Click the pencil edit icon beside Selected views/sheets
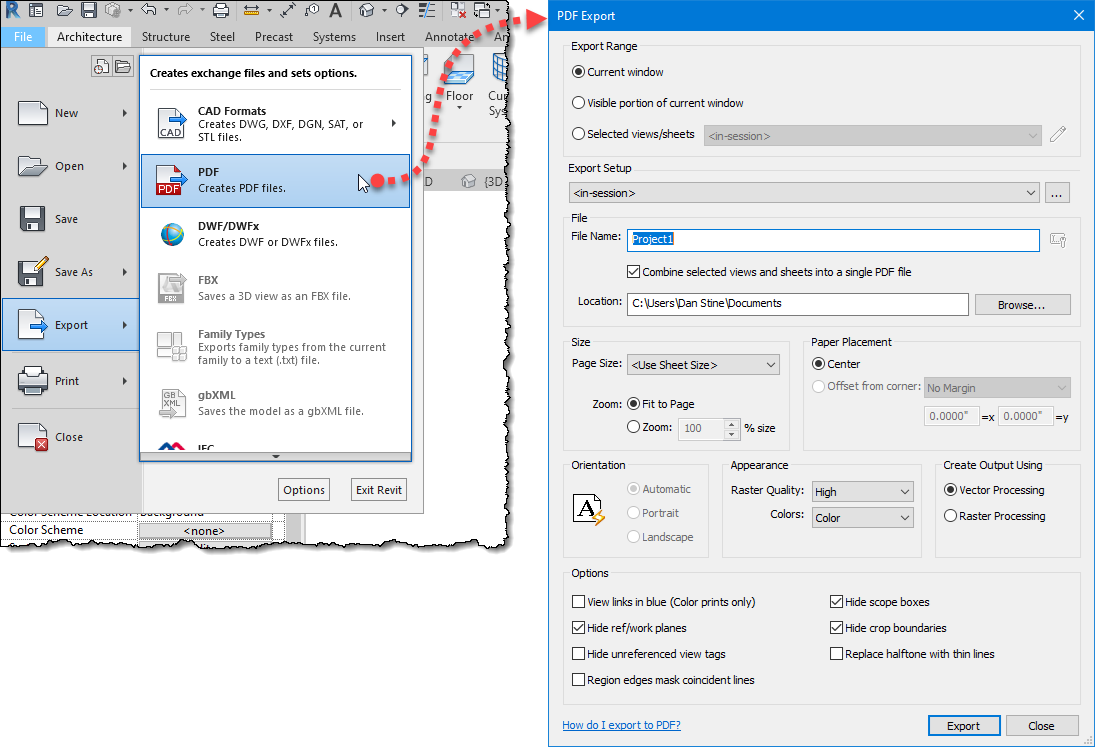This screenshot has height=747, width=1095. 1058,134
